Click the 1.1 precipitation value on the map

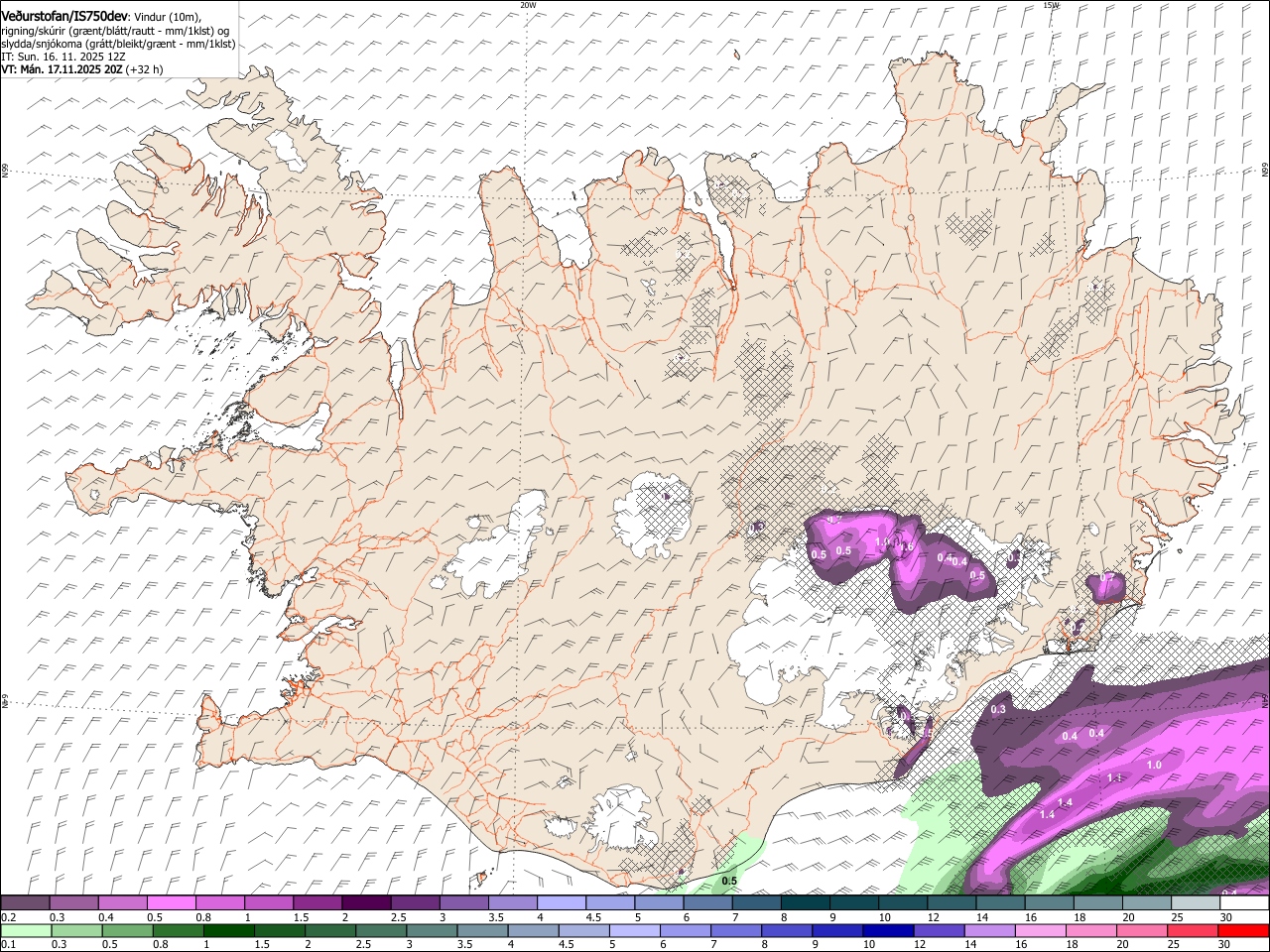[1114, 778]
